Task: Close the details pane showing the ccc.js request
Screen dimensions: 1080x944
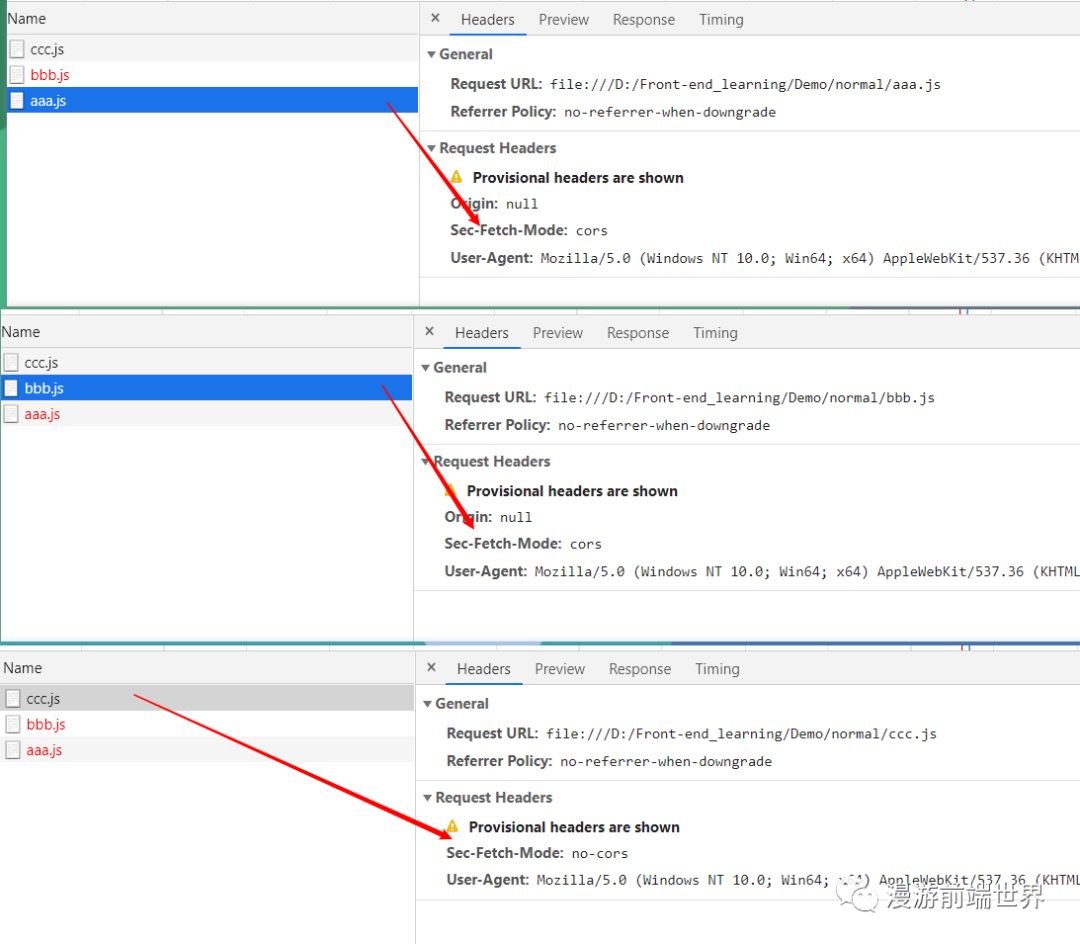Action: [431, 667]
